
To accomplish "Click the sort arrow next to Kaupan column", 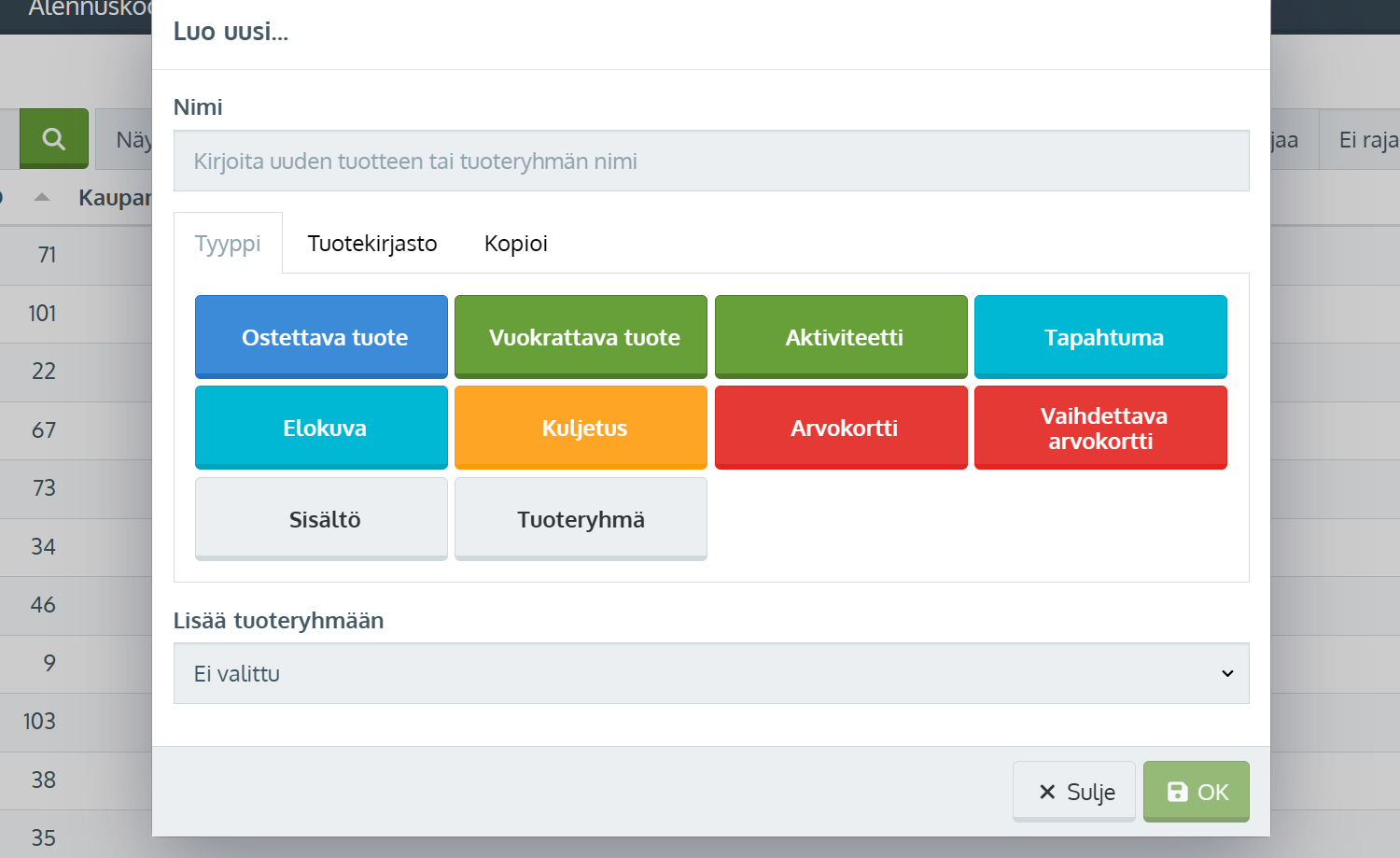I will click(x=41, y=197).
